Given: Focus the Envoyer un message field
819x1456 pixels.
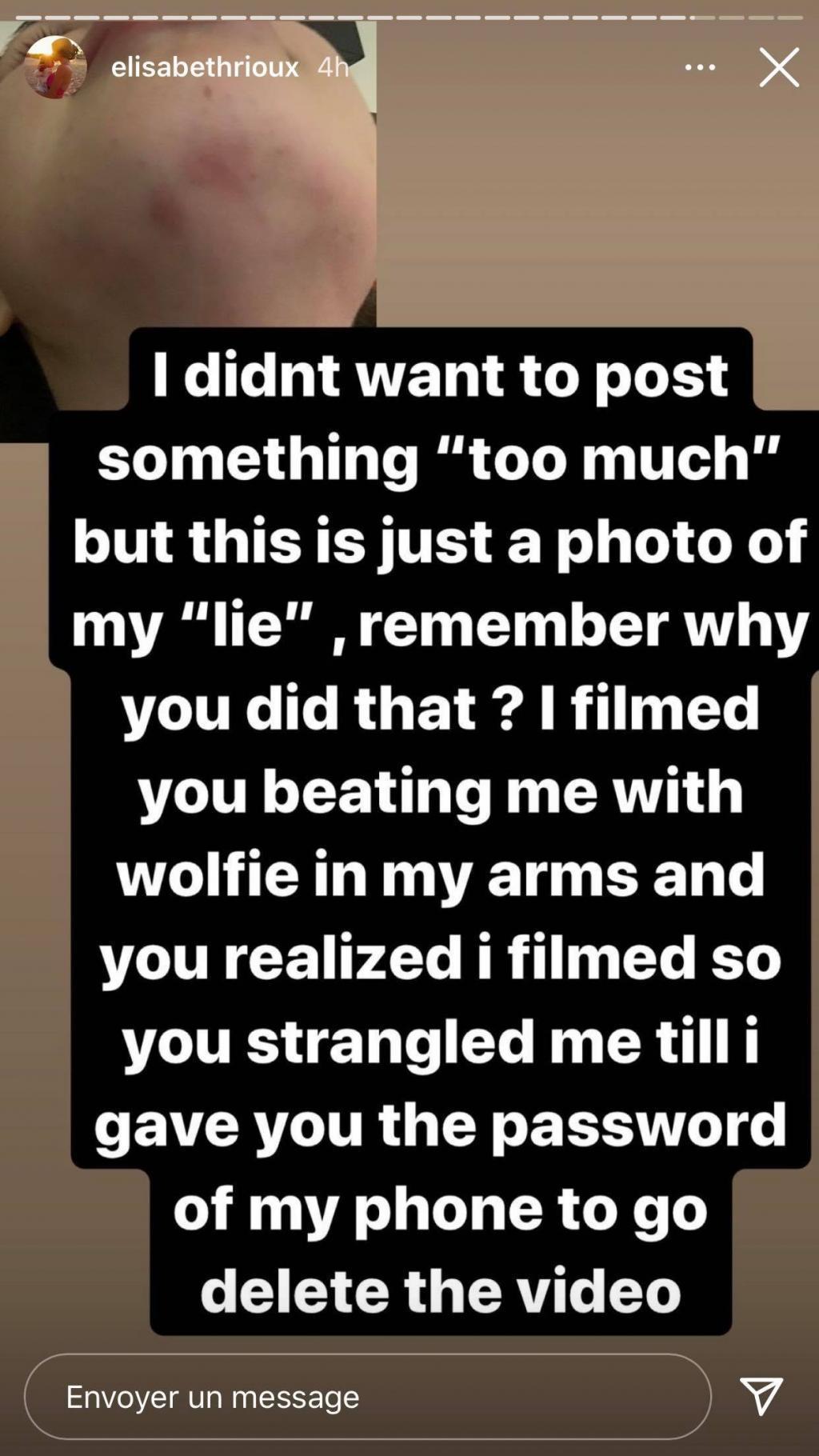Looking at the screenshot, I should [368, 1397].
